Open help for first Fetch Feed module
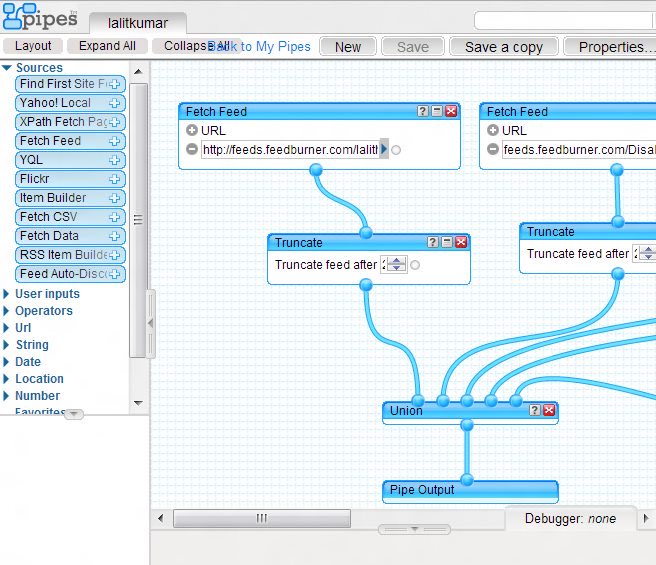This screenshot has height=565, width=656. (x=422, y=112)
